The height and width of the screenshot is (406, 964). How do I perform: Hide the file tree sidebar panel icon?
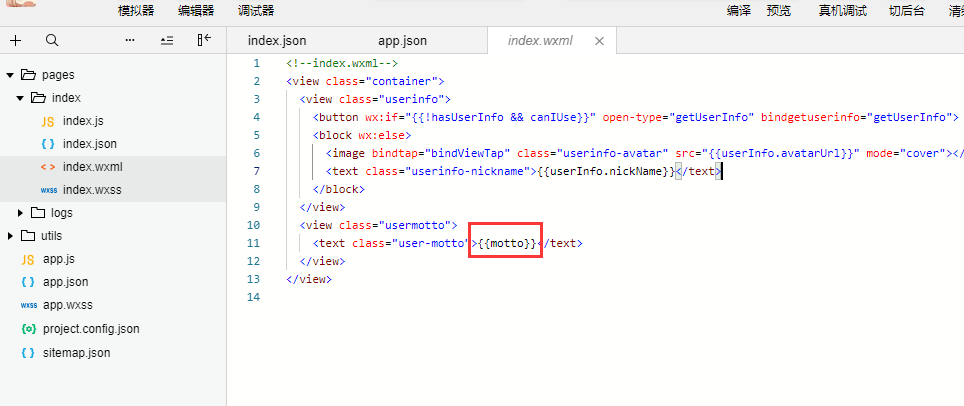pyautogui.click(x=204, y=41)
